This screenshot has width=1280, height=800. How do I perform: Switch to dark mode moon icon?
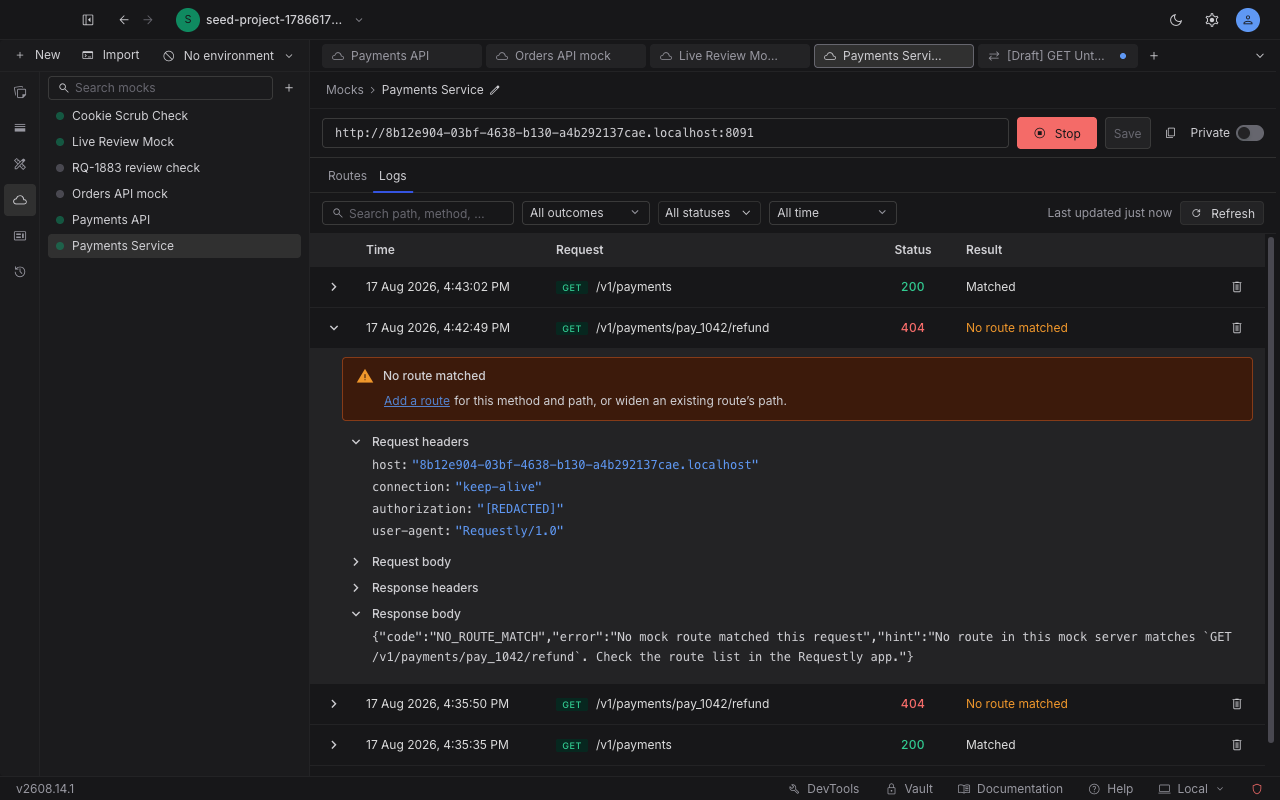coord(1176,20)
